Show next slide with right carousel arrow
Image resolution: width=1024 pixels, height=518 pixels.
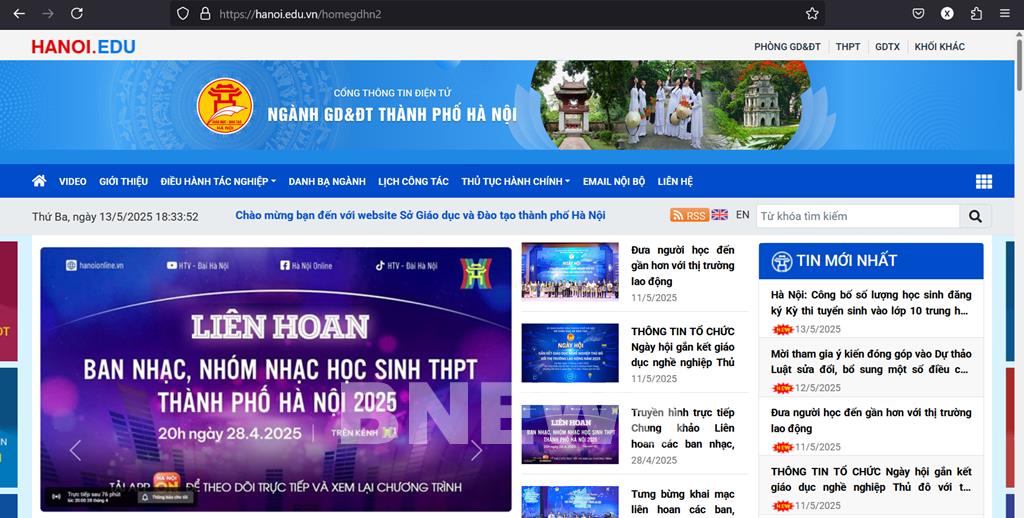pos(476,450)
